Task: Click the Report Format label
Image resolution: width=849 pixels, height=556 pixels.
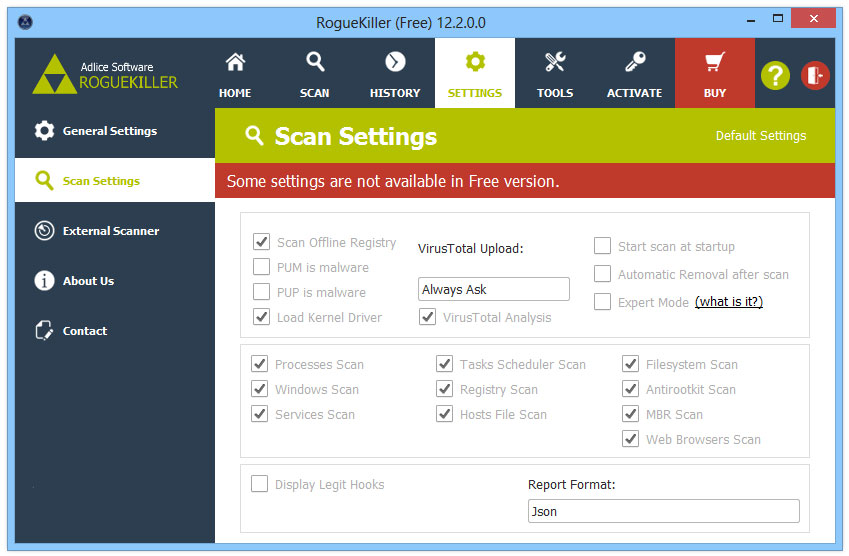Action: coord(572,485)
